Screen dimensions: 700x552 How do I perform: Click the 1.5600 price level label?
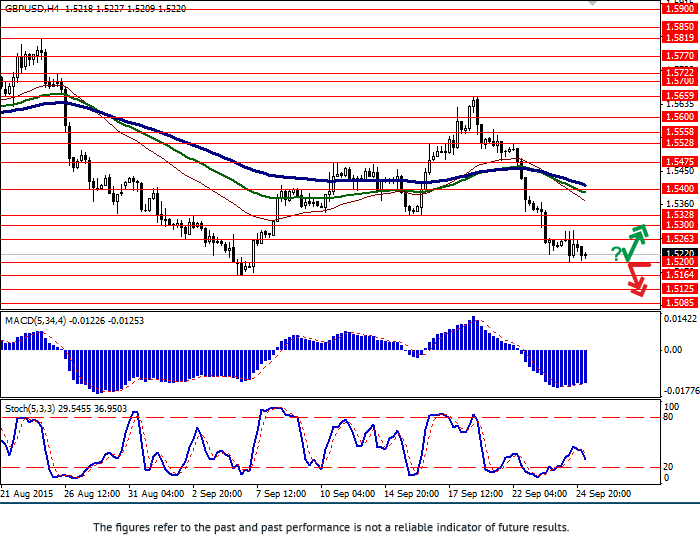pyautogui.click(x=680, y=117)
